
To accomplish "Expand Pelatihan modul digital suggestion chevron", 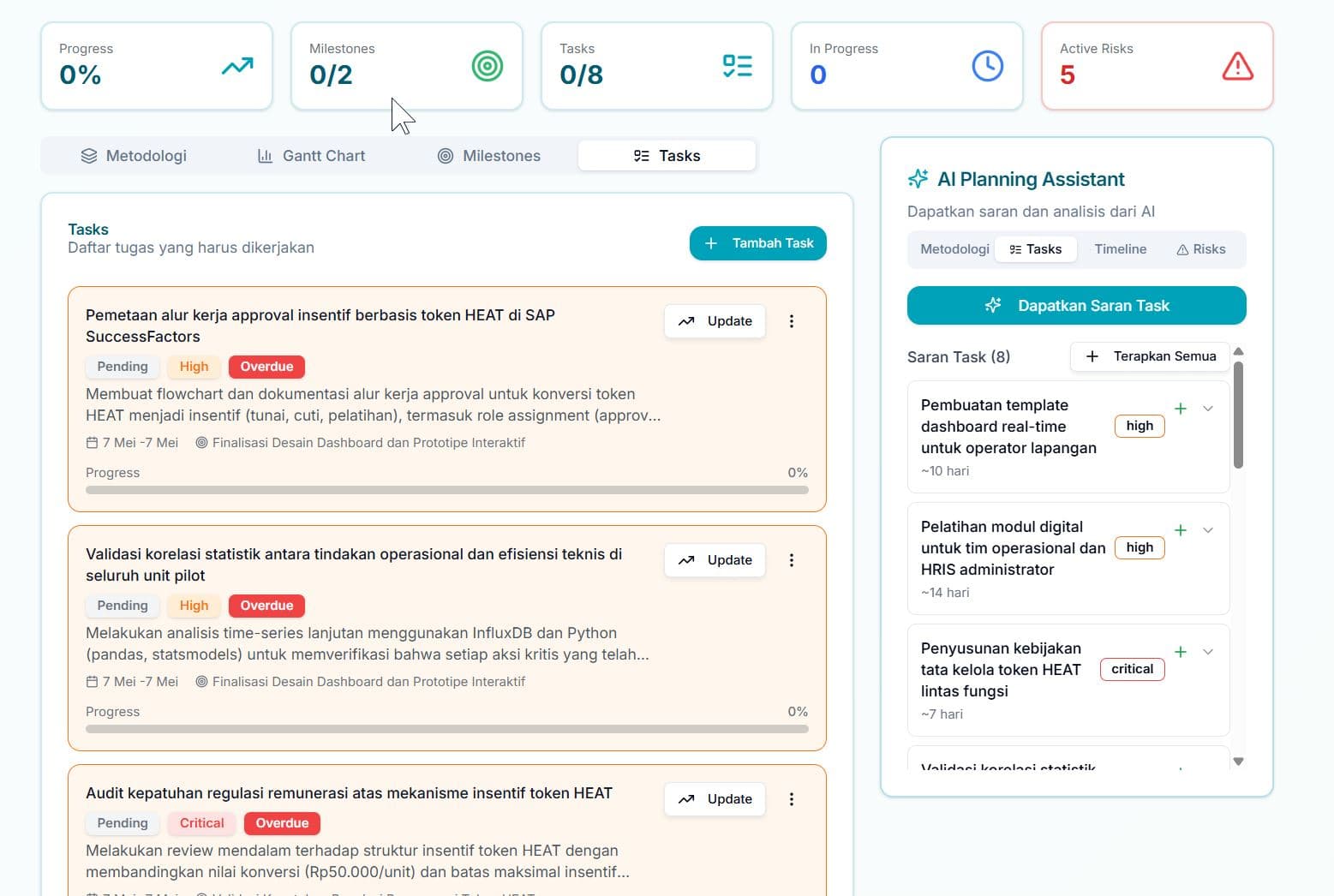I will [1208, 530].
